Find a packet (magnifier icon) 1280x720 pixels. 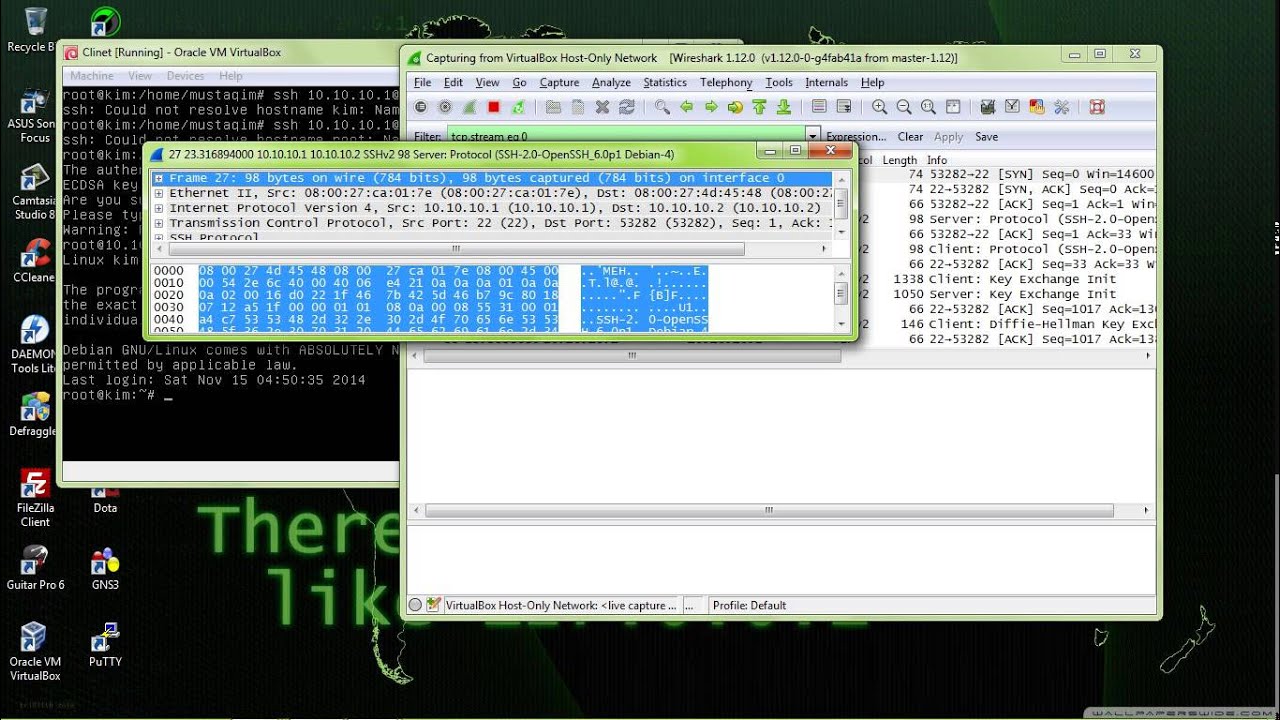click(662, 107)
